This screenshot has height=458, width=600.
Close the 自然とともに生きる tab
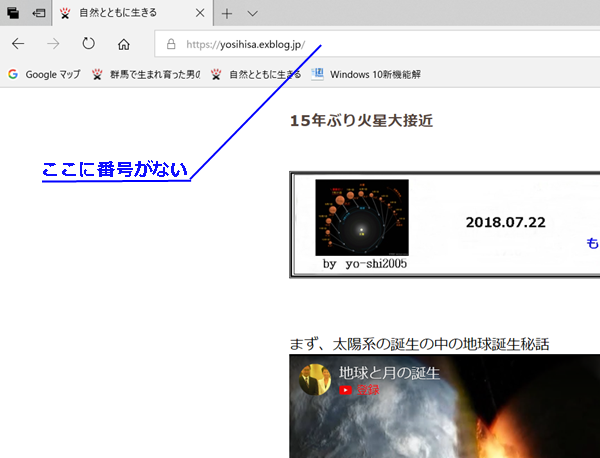200,13
